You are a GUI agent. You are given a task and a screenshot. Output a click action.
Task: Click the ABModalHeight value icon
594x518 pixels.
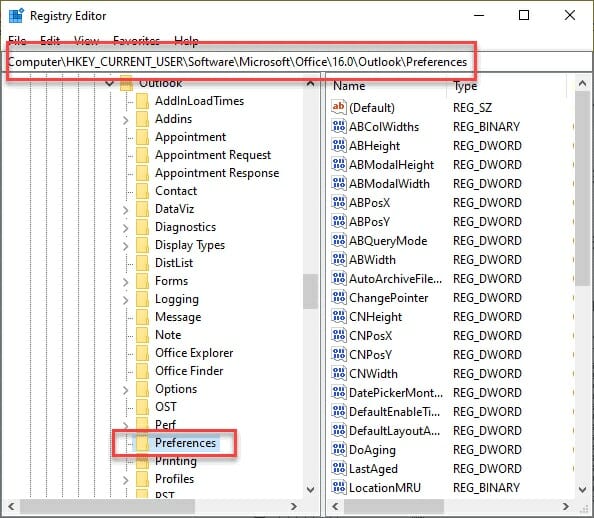(338, 164)
